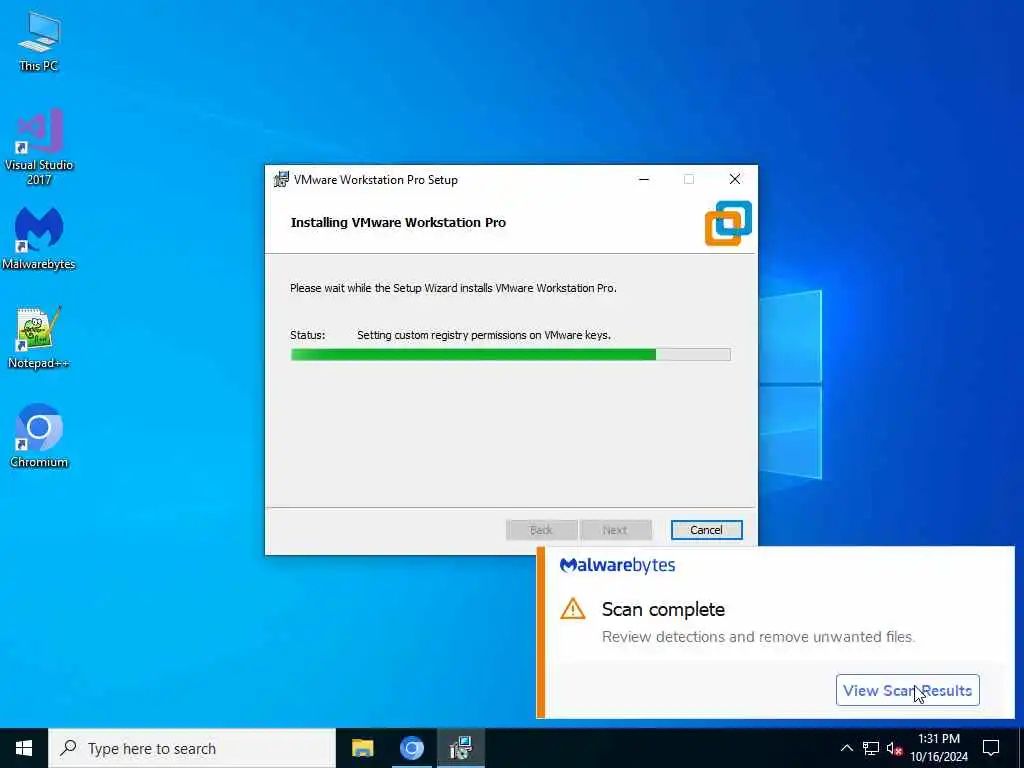The width and height of the screenshot is (1024, 768).
Task: Open the muted volume tray icon
Action: 895,748
